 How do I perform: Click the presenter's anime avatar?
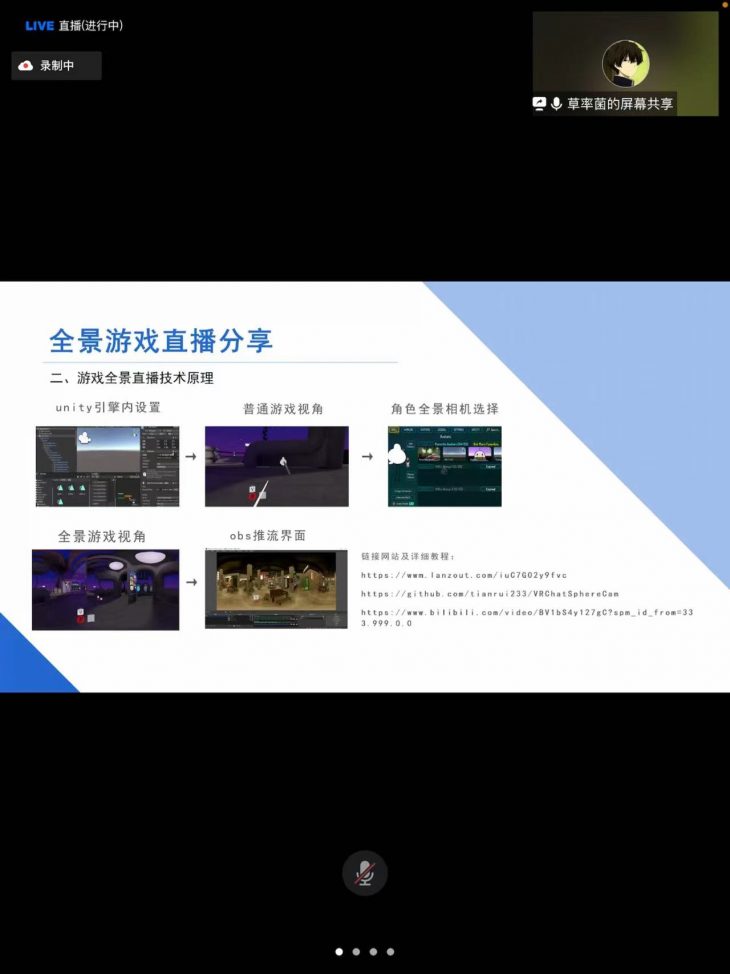625,64
